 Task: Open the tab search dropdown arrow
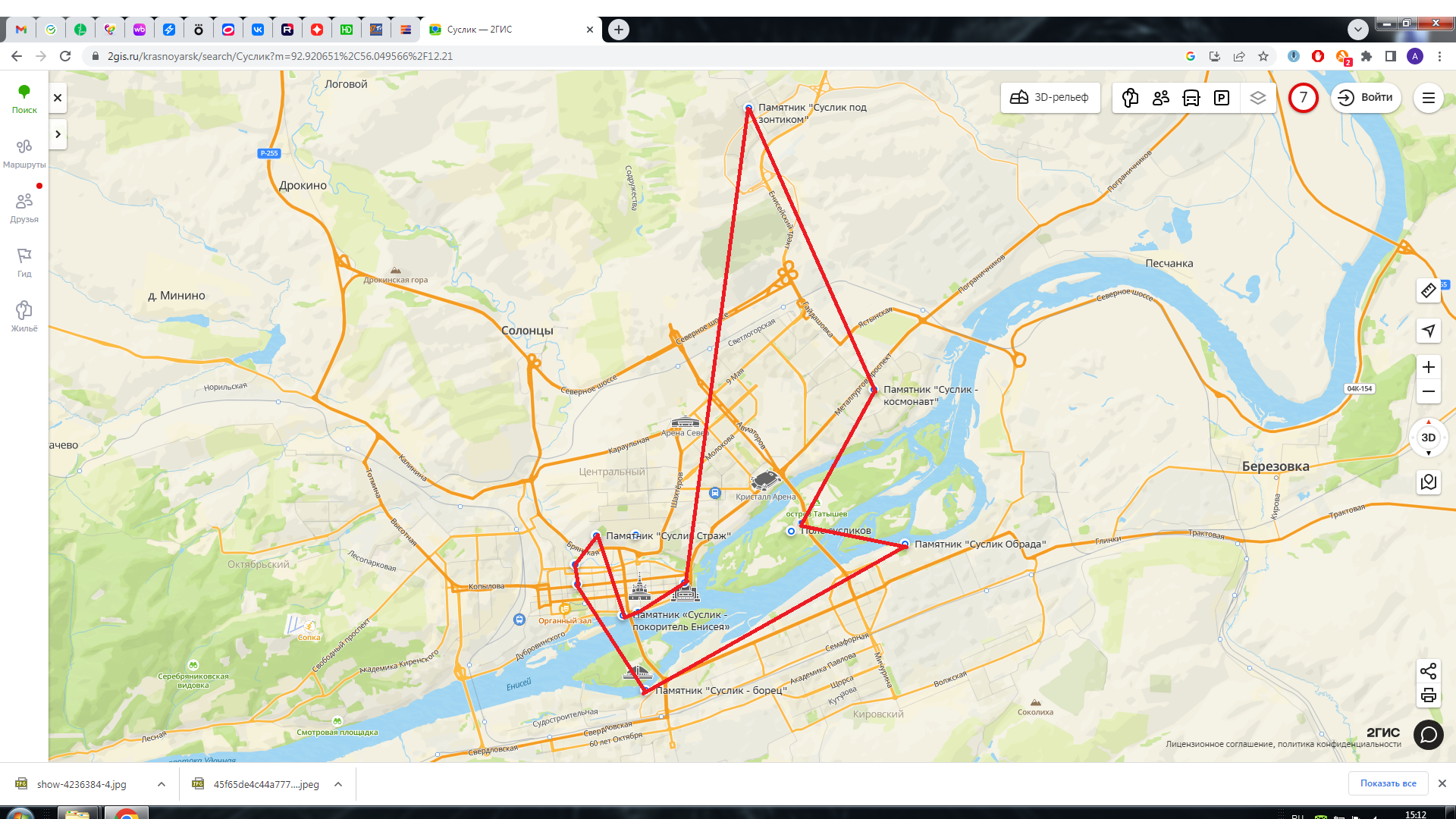pyautogui.click(x=1358, y=30)
